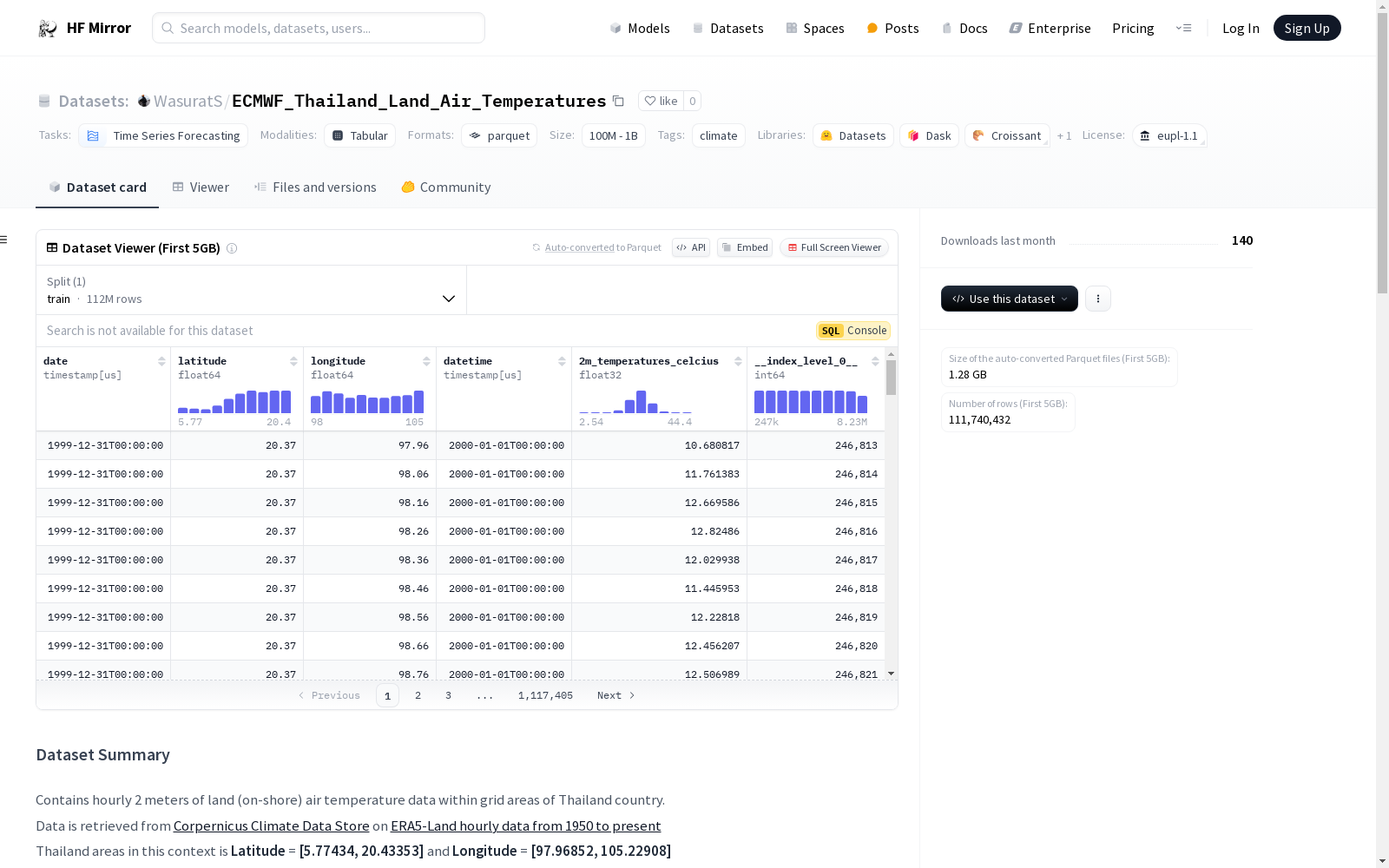1389x868 pixels.
Task: Select the eupl-1.1 license tag
Action: [1169, 135]
